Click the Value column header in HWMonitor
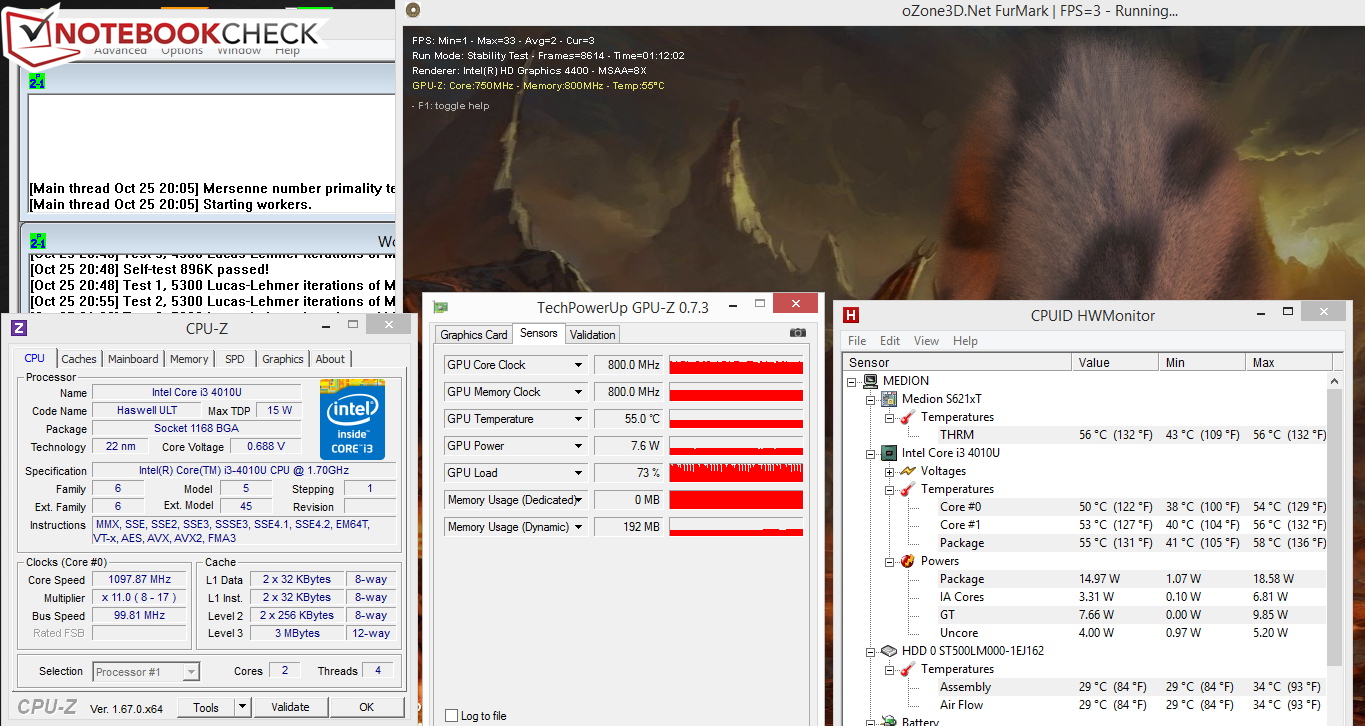 pos(1115,363)
